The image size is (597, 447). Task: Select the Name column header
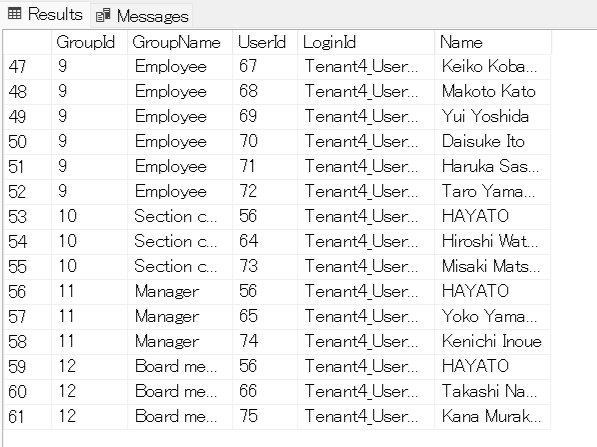coord(493,42)
